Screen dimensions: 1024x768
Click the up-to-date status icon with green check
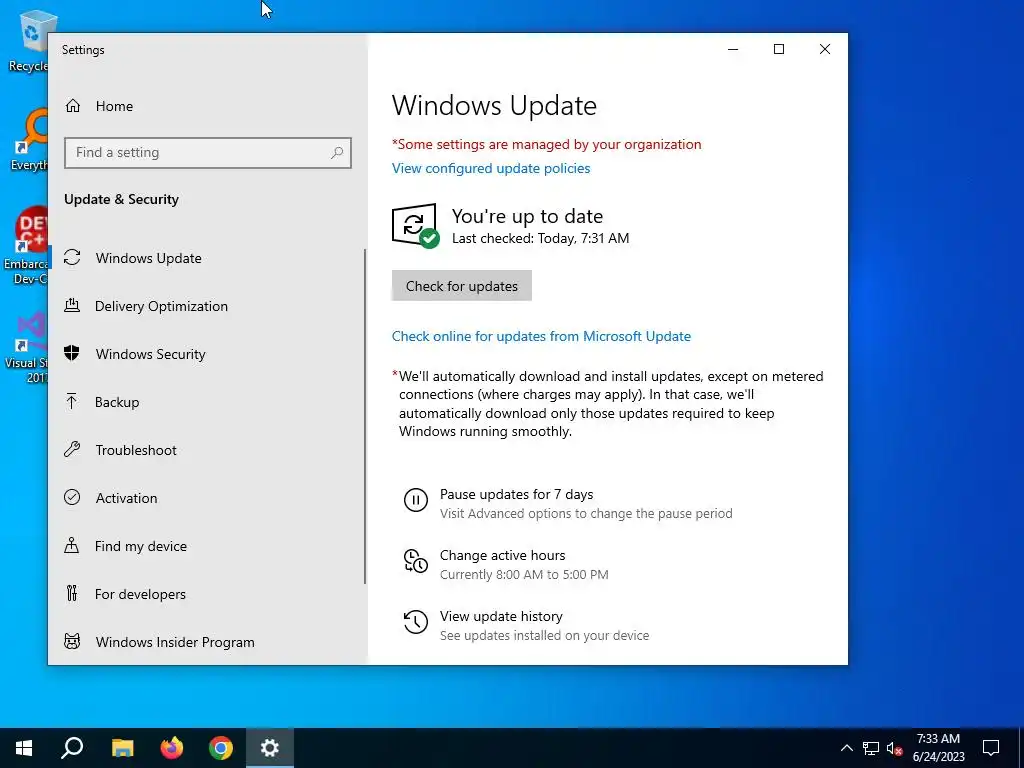(x=415, y=226)
